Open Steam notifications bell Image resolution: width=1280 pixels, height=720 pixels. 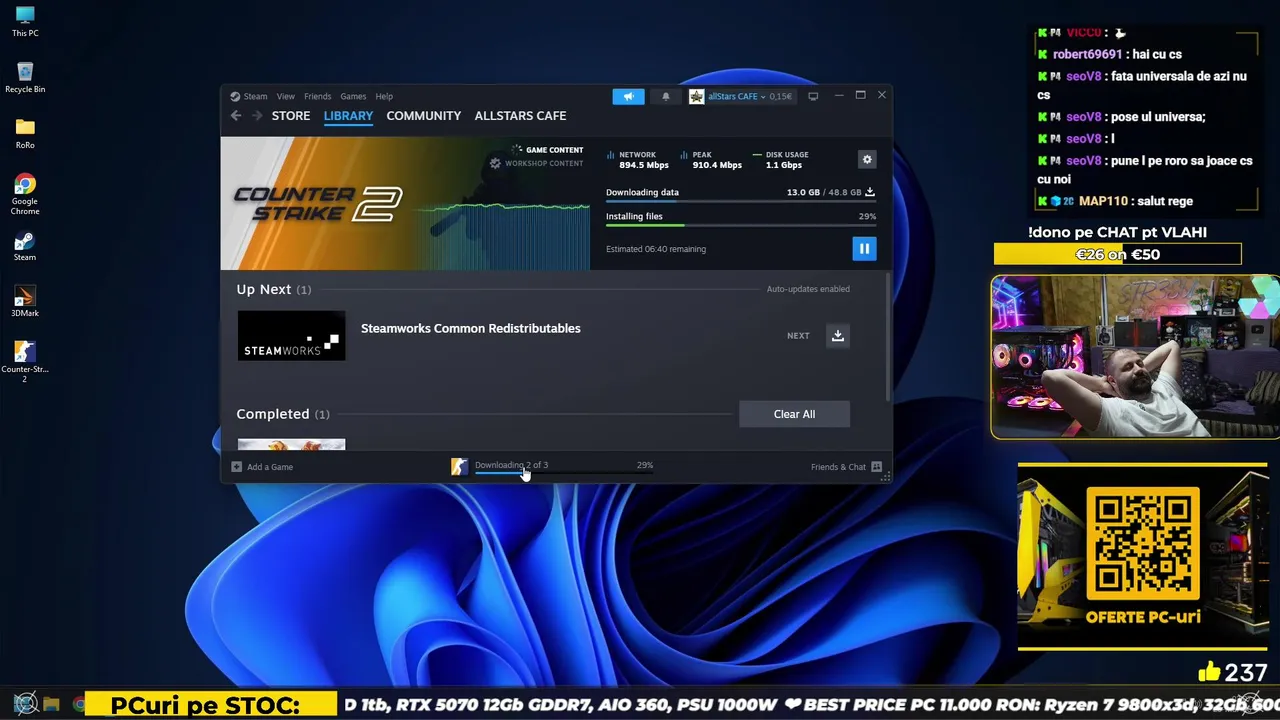pyautogui.click(x=666, y=96)
